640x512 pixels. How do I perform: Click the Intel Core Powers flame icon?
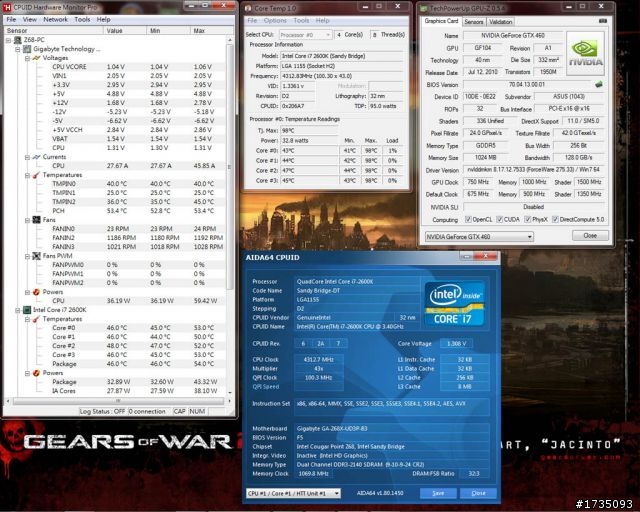36,373
